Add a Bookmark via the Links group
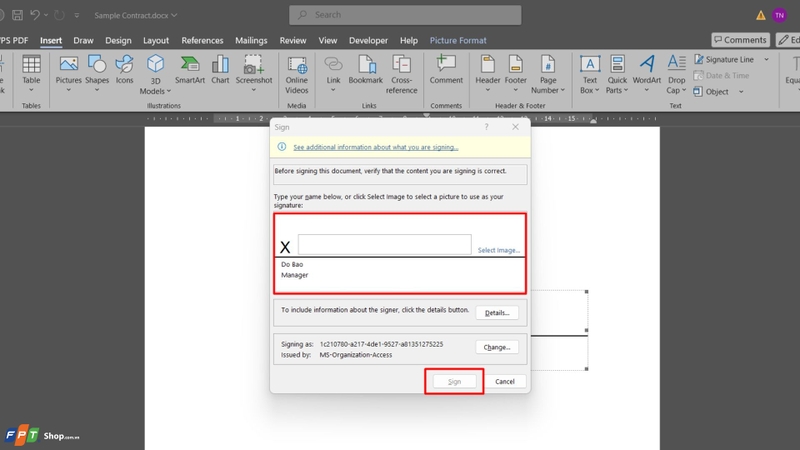 pyautogui.click(x=365, y=70)
